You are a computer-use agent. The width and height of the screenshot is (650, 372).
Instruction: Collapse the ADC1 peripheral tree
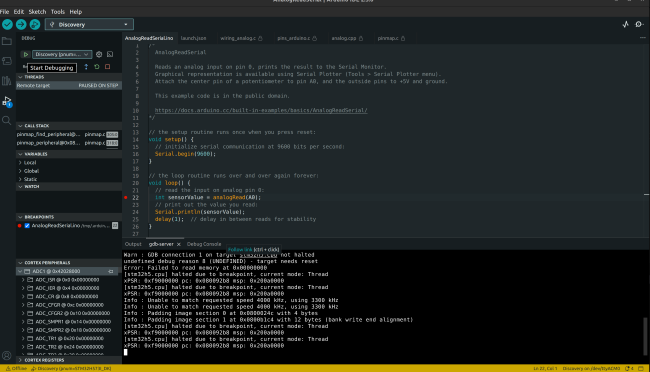(20, 271)
